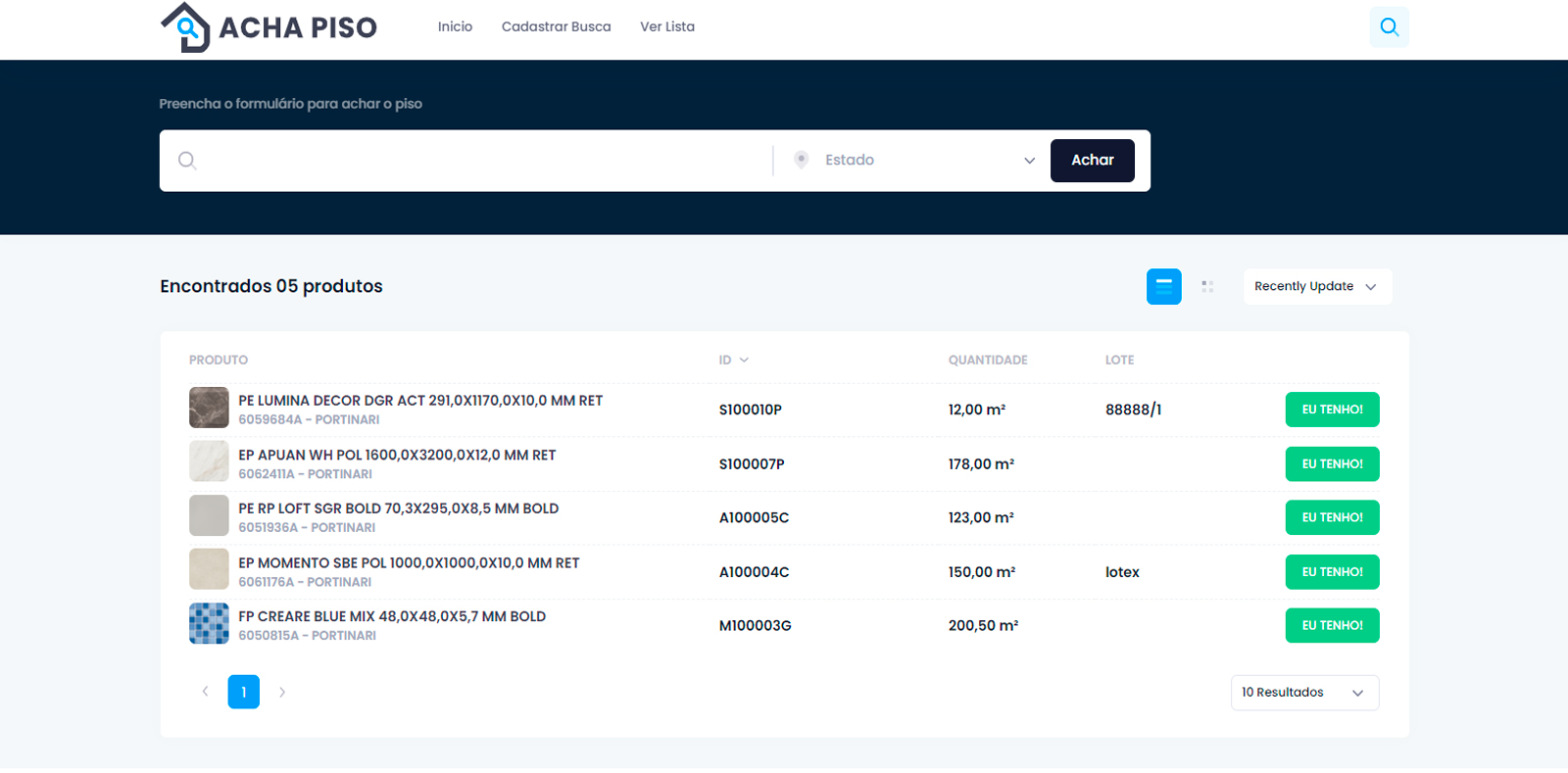Click code 6061176A - PORTINARI
This screenshot has width=1568, height=773.
tap(305, 581)
